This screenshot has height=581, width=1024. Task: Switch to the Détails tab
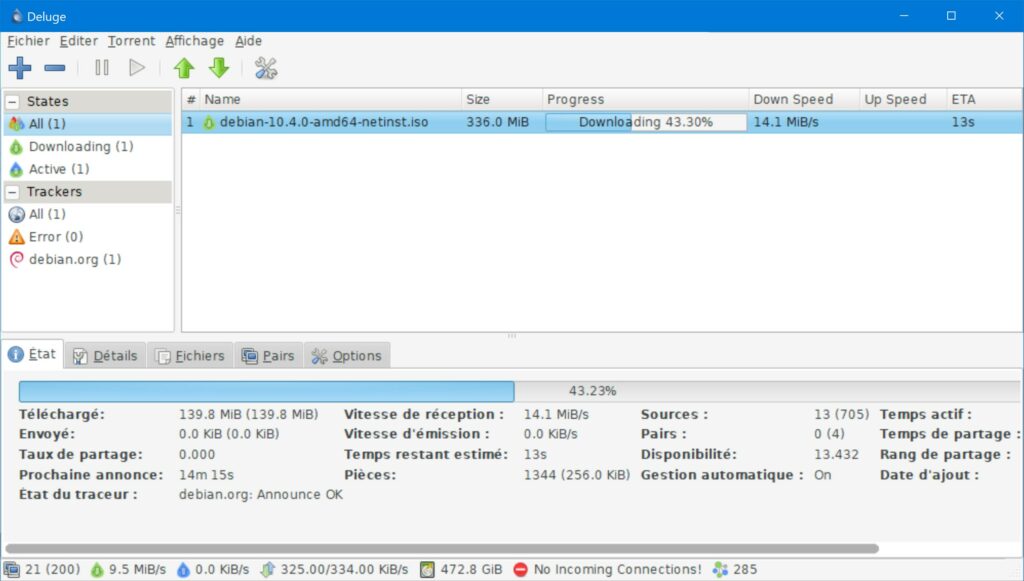106,356
